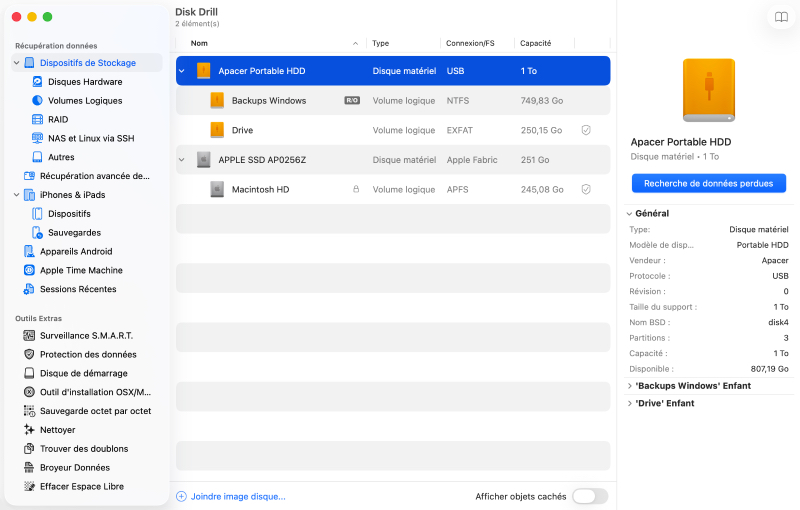Open the help book icon
This screenshot has height=510, width=800.
click(x=781, y=17)
